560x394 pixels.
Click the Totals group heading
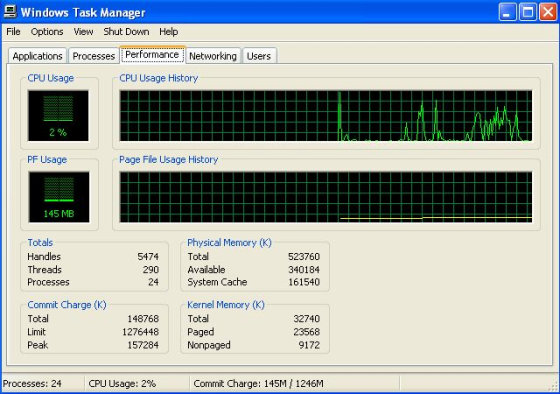pos(40,243)
